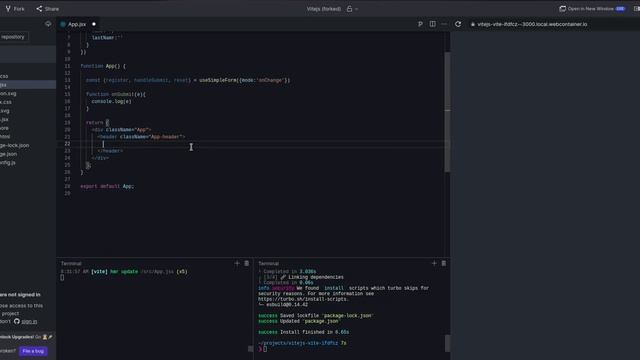Click the console.log(e) line
Image resolution: width=640 pixels, height=360 pixels.
pos(111,101)
